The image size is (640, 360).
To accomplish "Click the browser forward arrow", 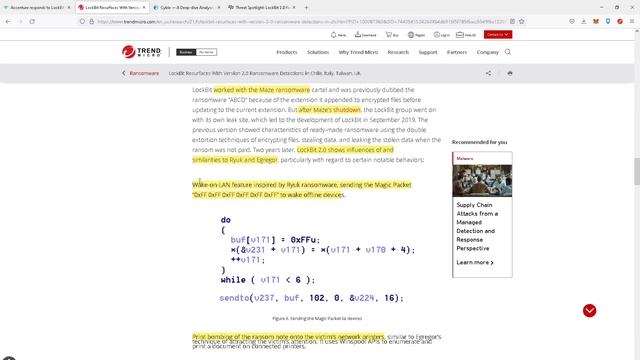I will click(20, 21).
